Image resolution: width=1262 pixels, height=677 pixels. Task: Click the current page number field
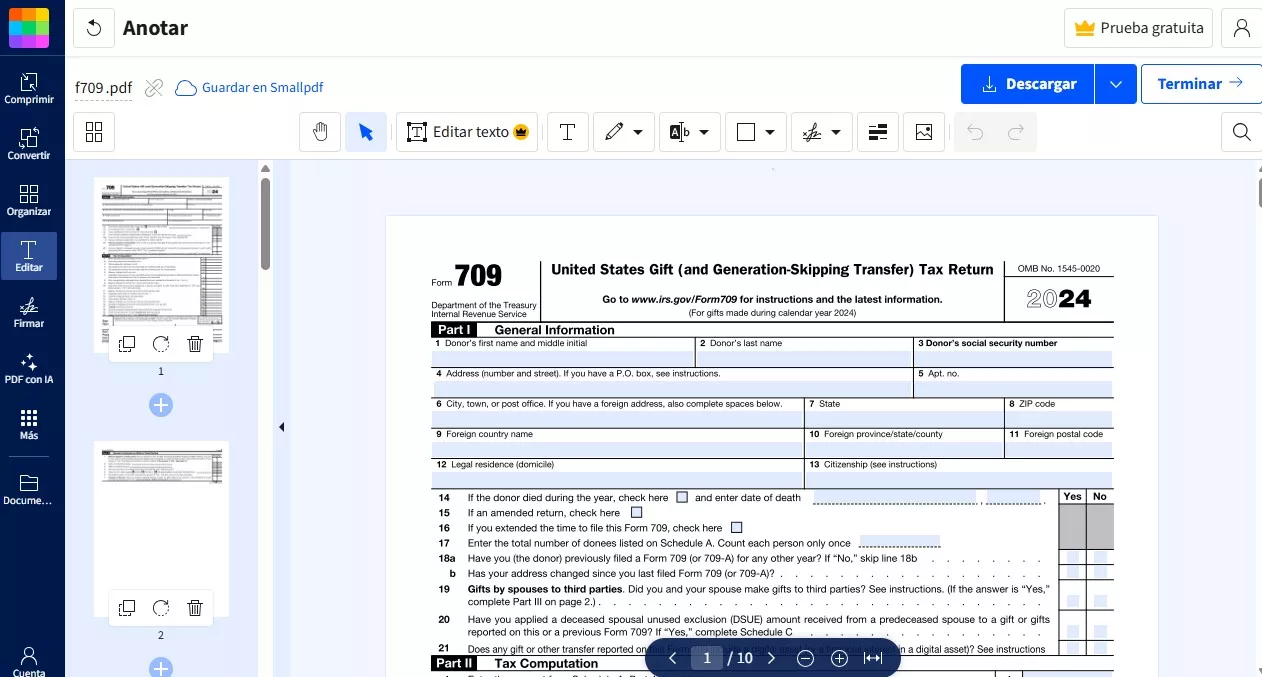pyautogui.click(x=707, y=658)
